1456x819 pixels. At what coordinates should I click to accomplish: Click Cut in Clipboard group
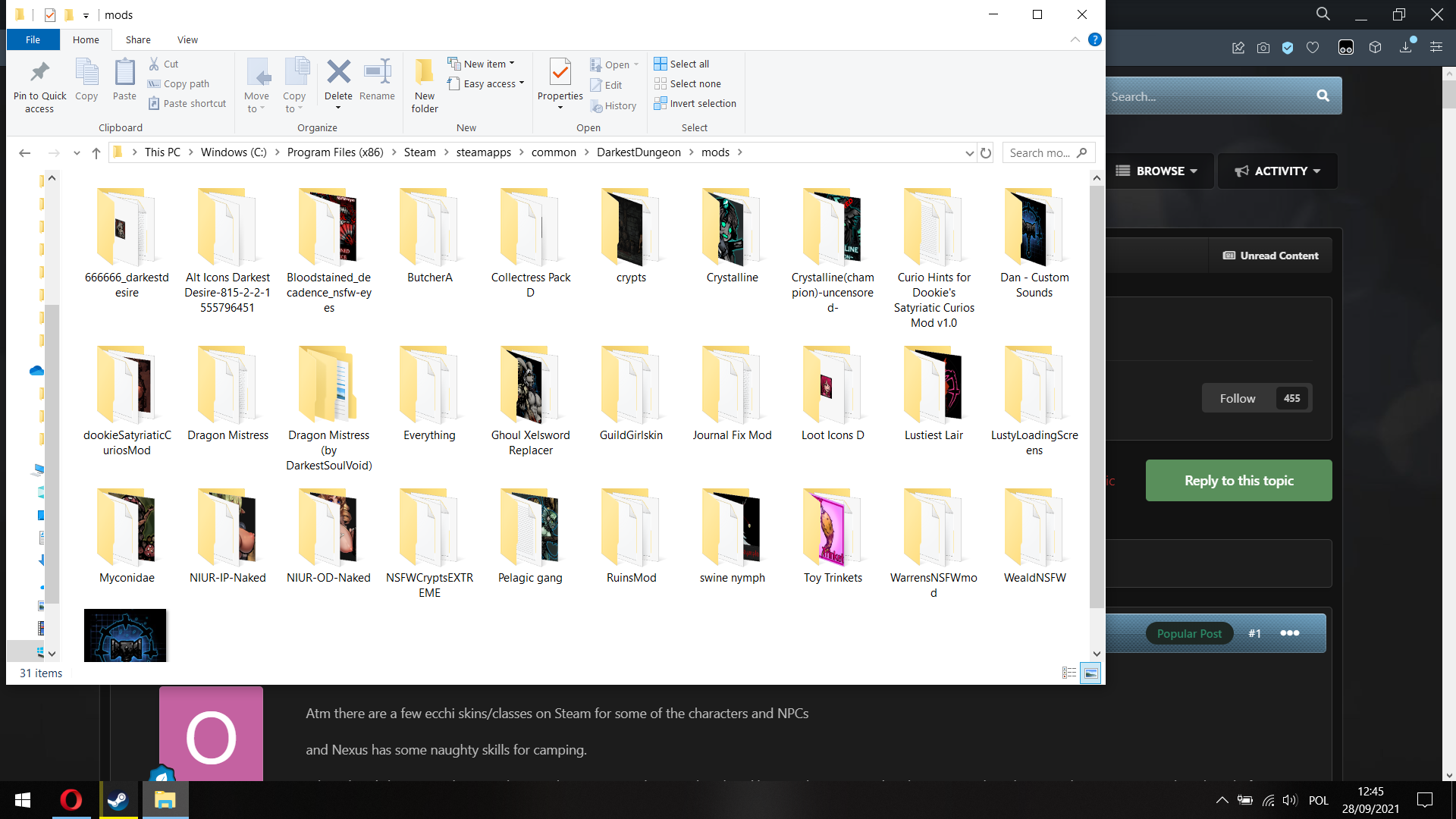[x=164, y=64]
